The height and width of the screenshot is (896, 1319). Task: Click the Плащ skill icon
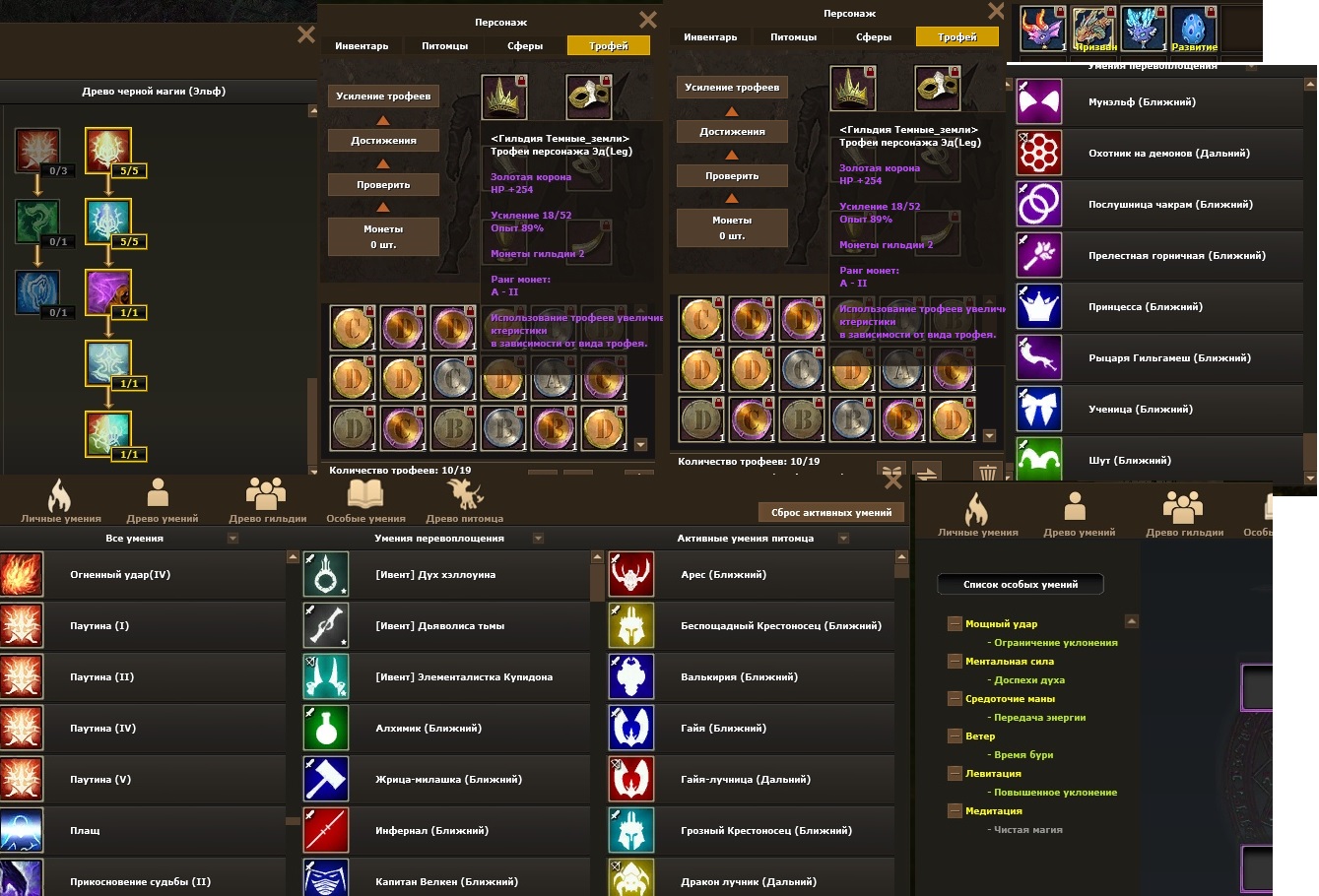[x=22, y=831]
